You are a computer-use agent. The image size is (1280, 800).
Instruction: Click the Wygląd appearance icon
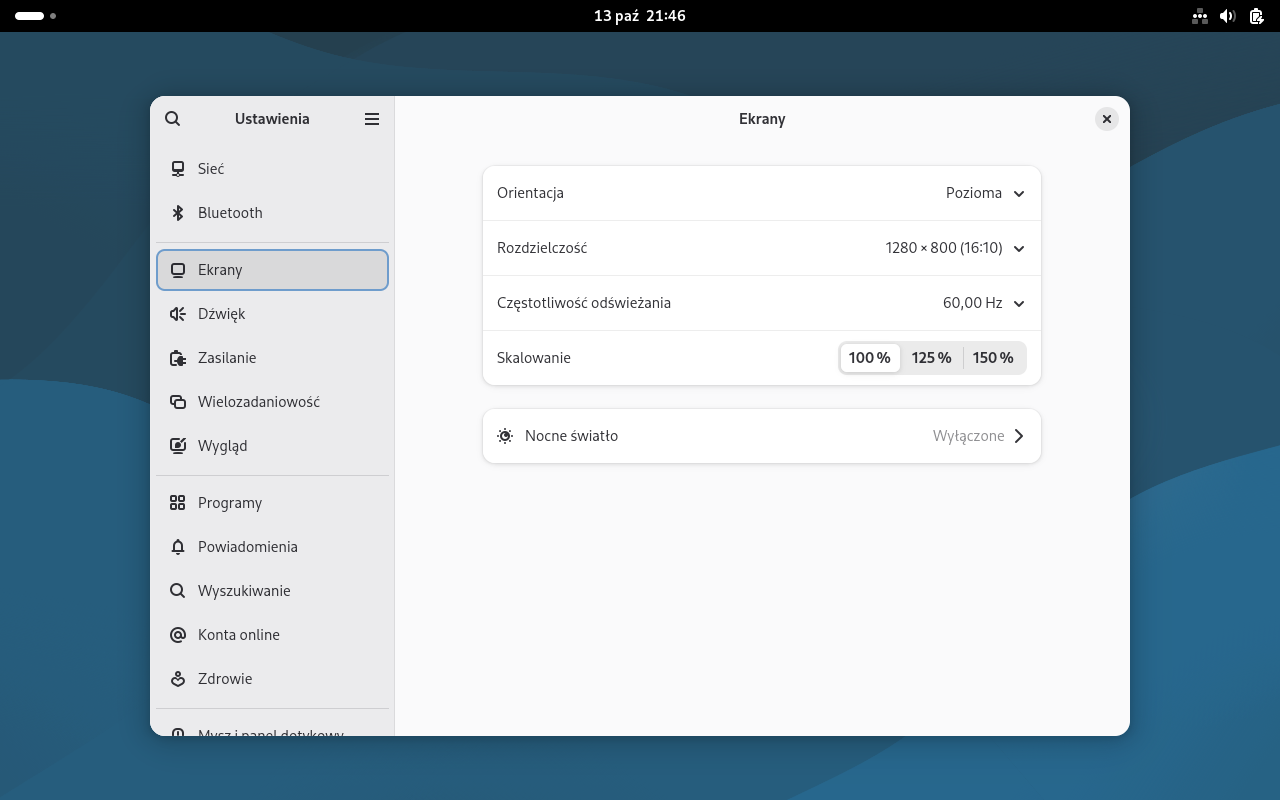pos(178,446)
